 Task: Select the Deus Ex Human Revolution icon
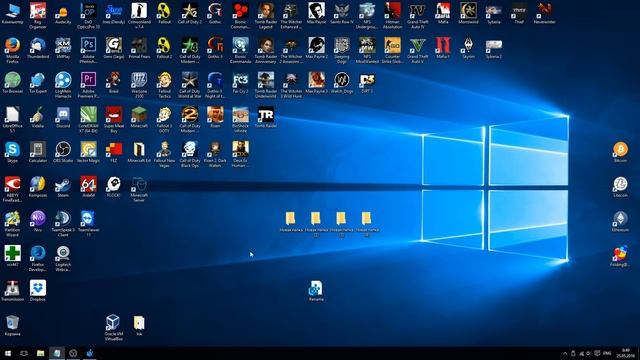(240, 150)
